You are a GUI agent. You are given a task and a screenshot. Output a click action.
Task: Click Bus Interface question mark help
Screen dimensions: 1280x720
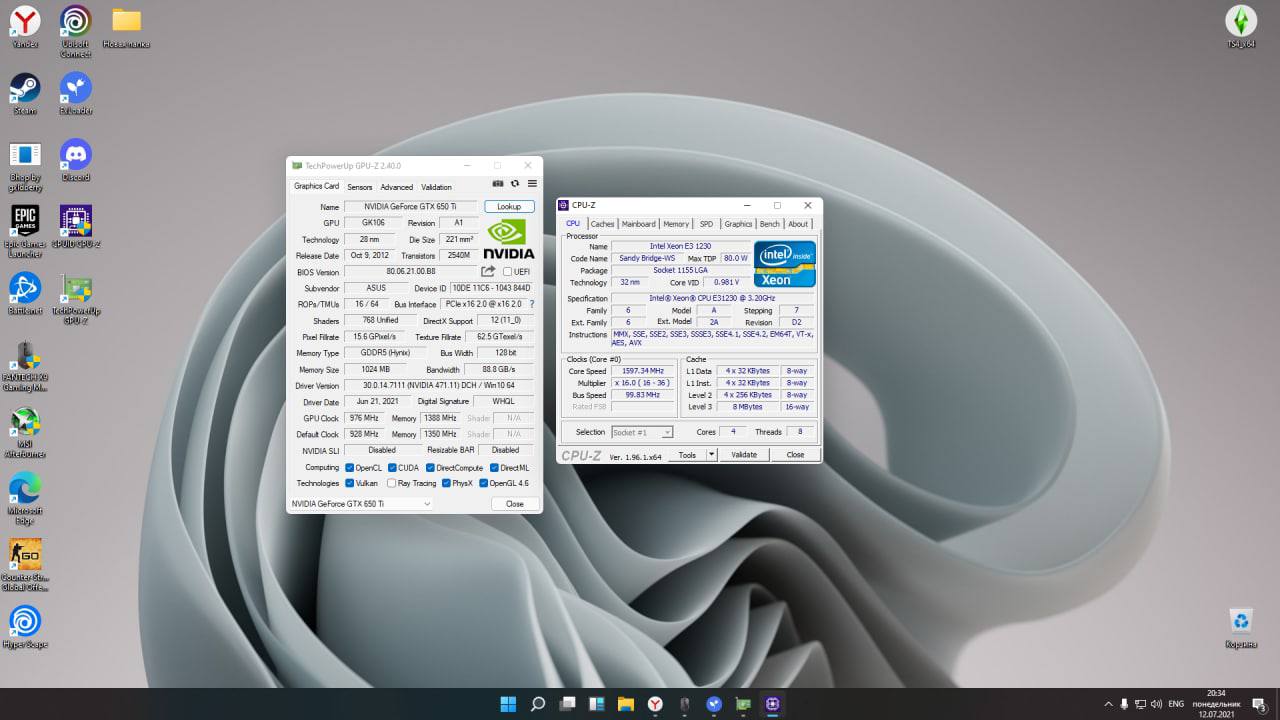[531, 304]
